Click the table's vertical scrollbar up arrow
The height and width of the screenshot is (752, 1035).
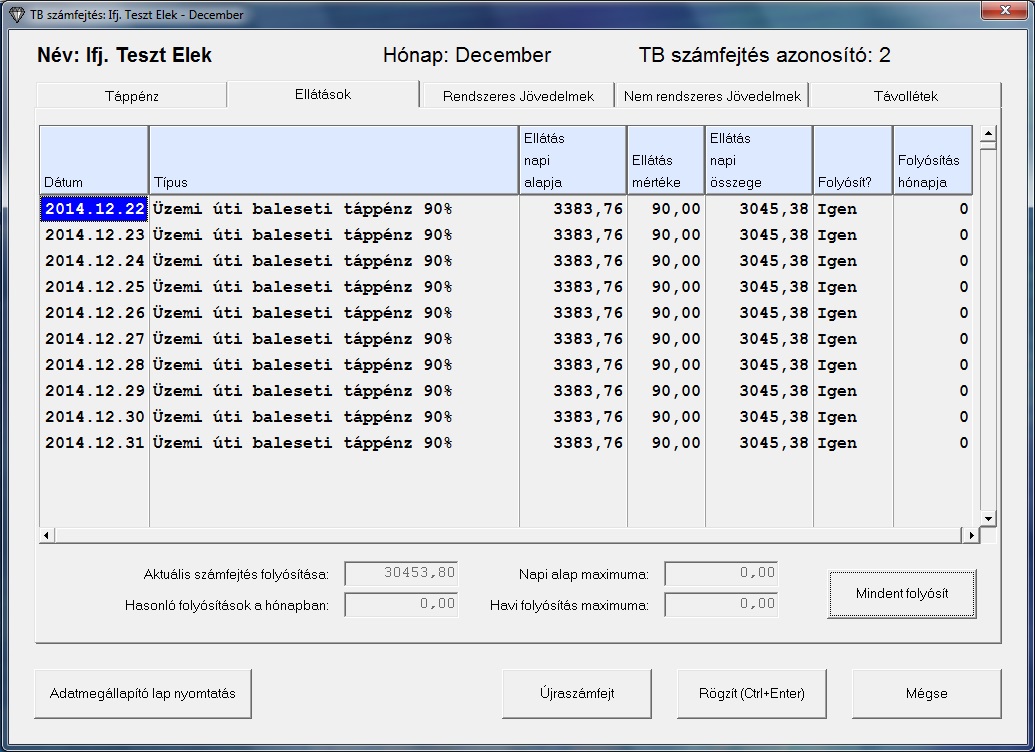(988, 134)
